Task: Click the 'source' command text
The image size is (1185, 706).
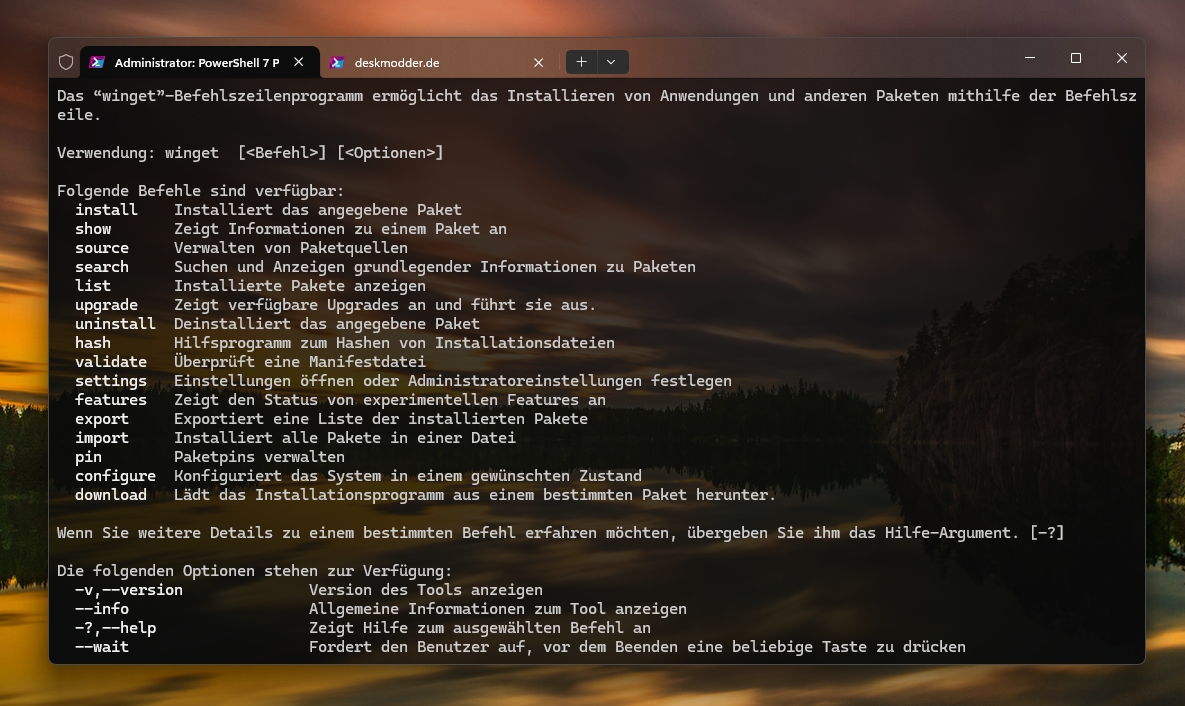Action: point(101,248)
